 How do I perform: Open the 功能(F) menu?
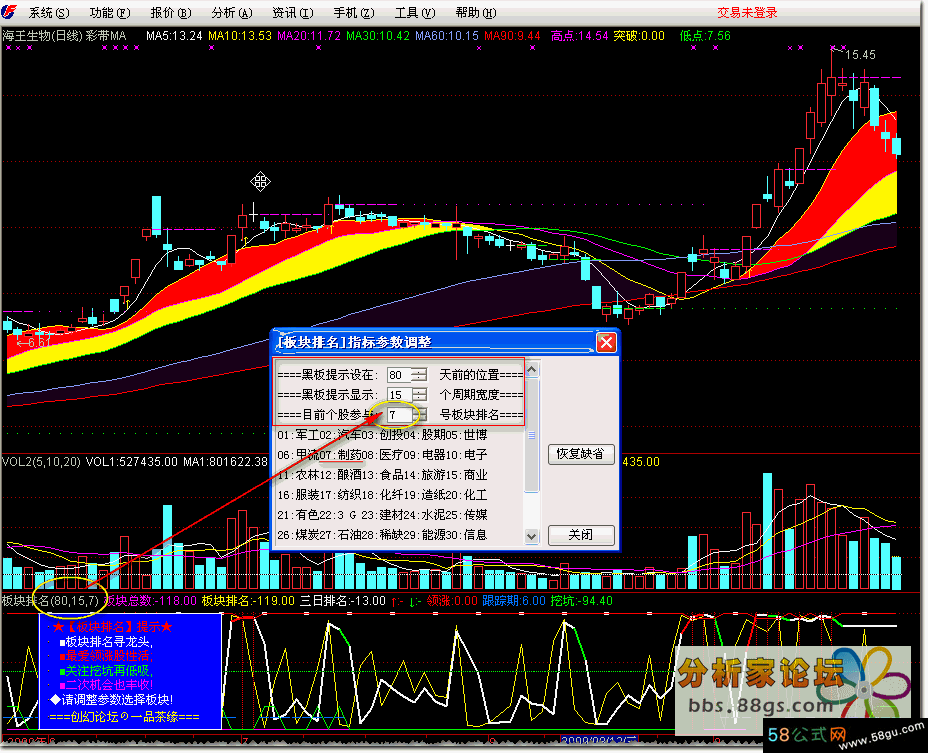pyautogui.click(x=109, y=12)
